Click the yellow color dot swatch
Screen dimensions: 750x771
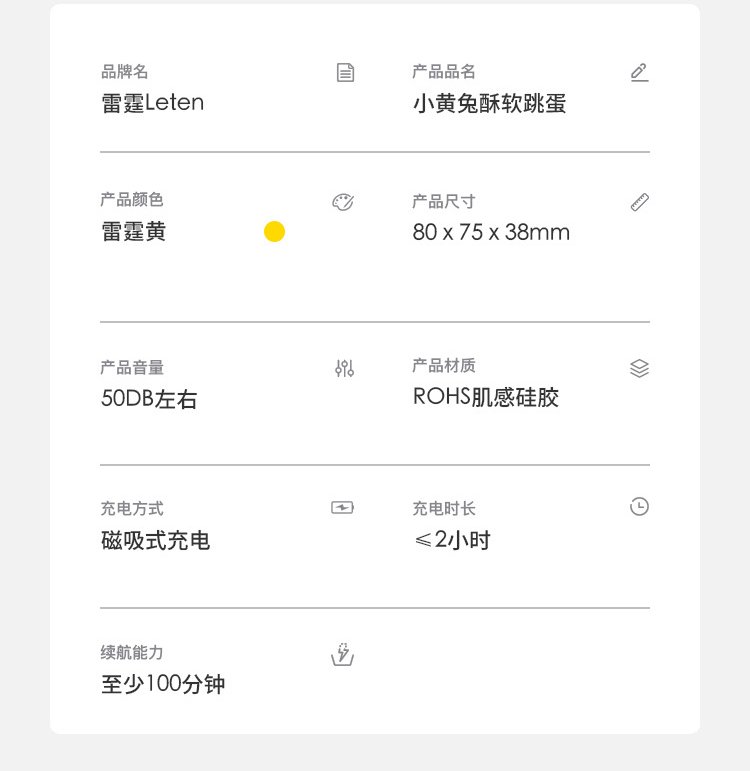pyautogui.click(x=274, y=232)
